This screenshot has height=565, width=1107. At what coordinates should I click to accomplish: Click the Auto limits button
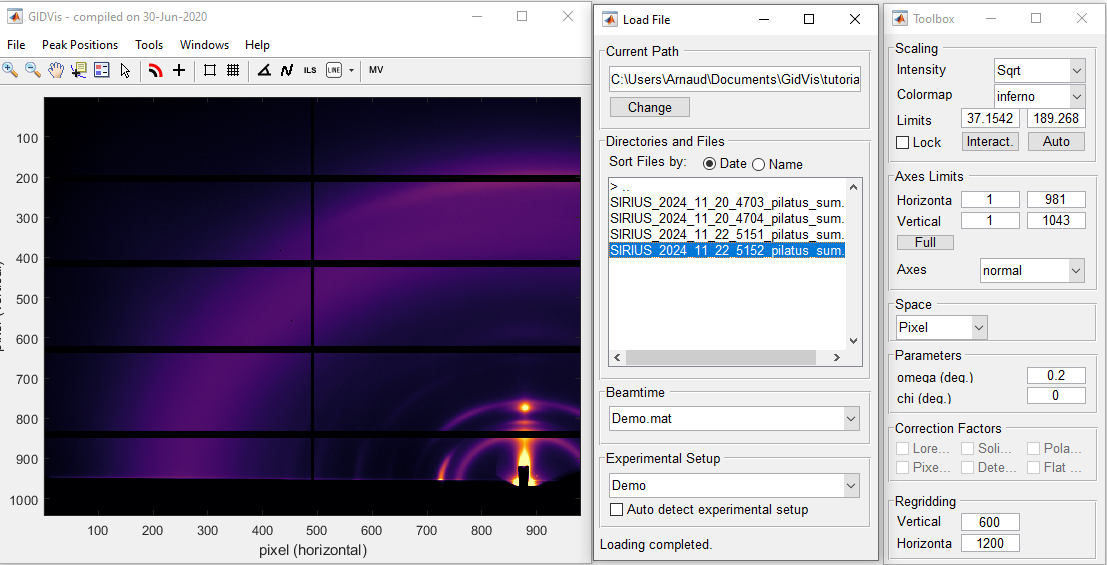[x=1056, y=141]
